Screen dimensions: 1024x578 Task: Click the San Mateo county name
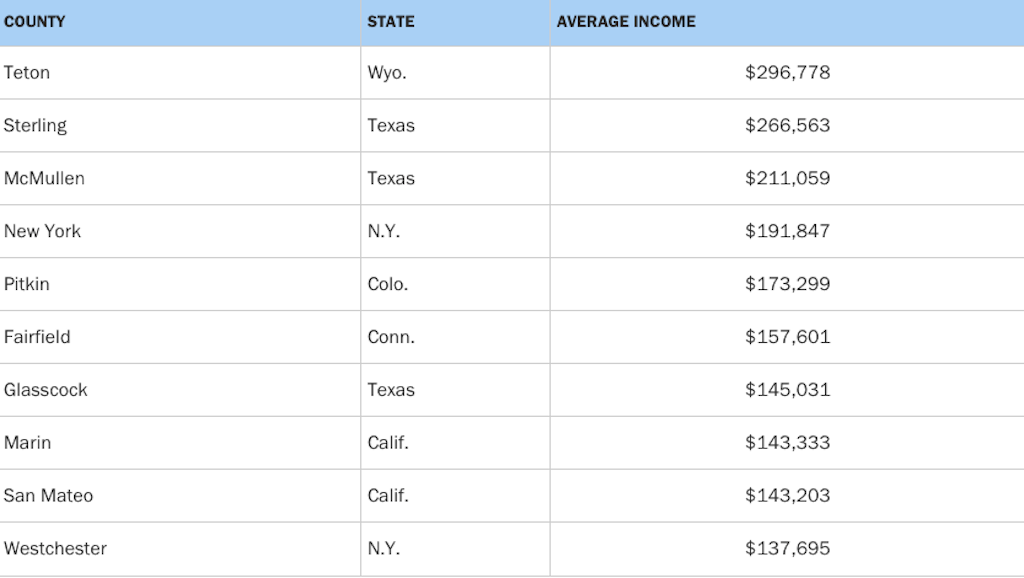pos(48,496)
